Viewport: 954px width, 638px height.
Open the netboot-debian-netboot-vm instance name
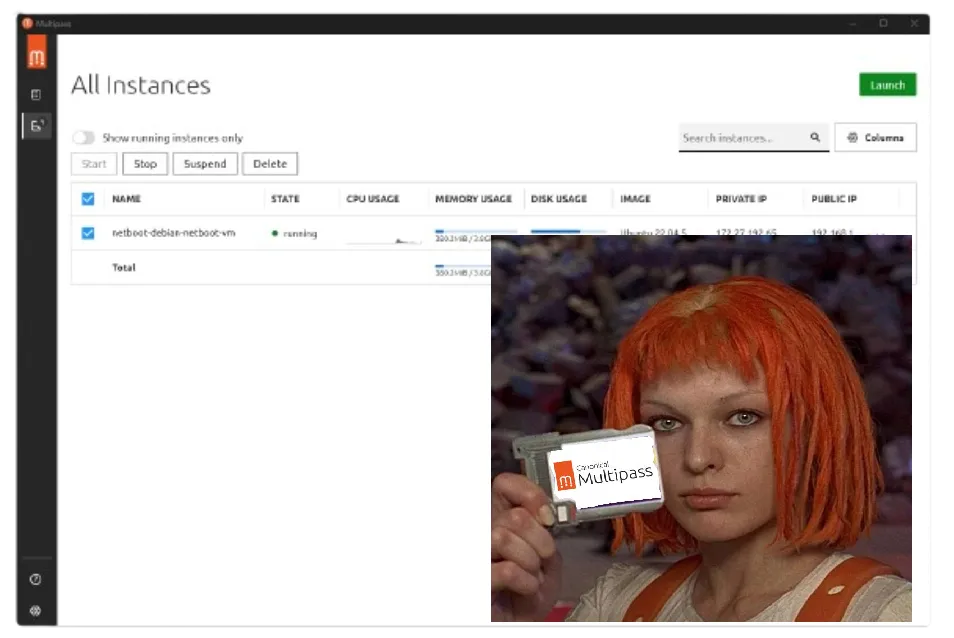point(173,233)
